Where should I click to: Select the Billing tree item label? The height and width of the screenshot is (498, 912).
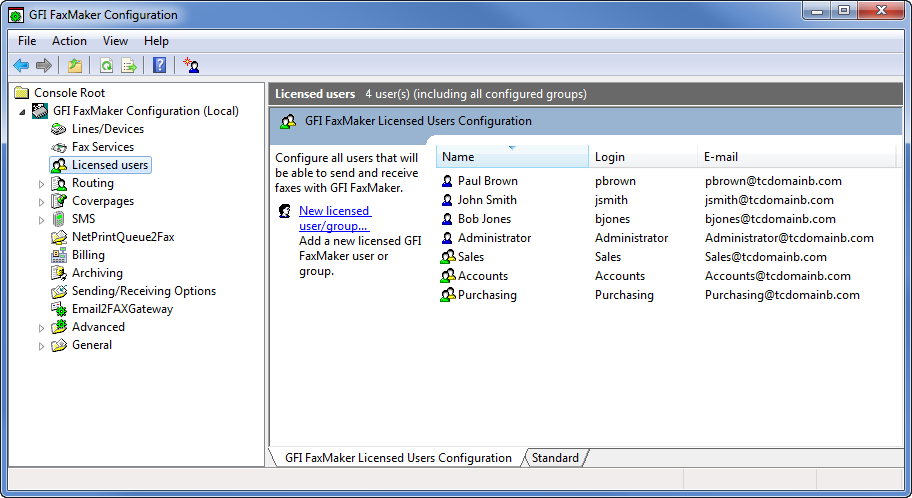pyautogui.click(x=88, y=255)
